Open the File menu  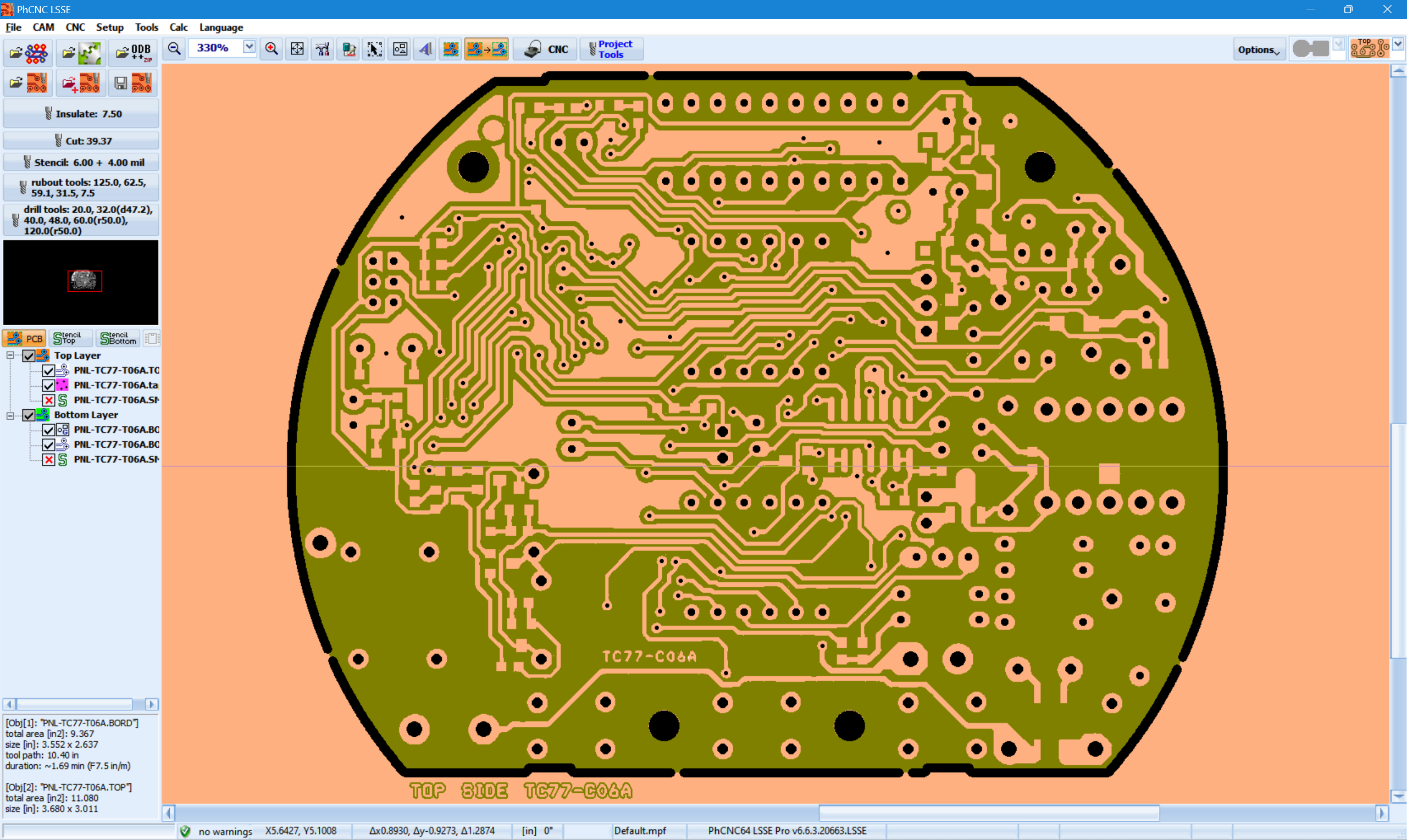(14, 27)
